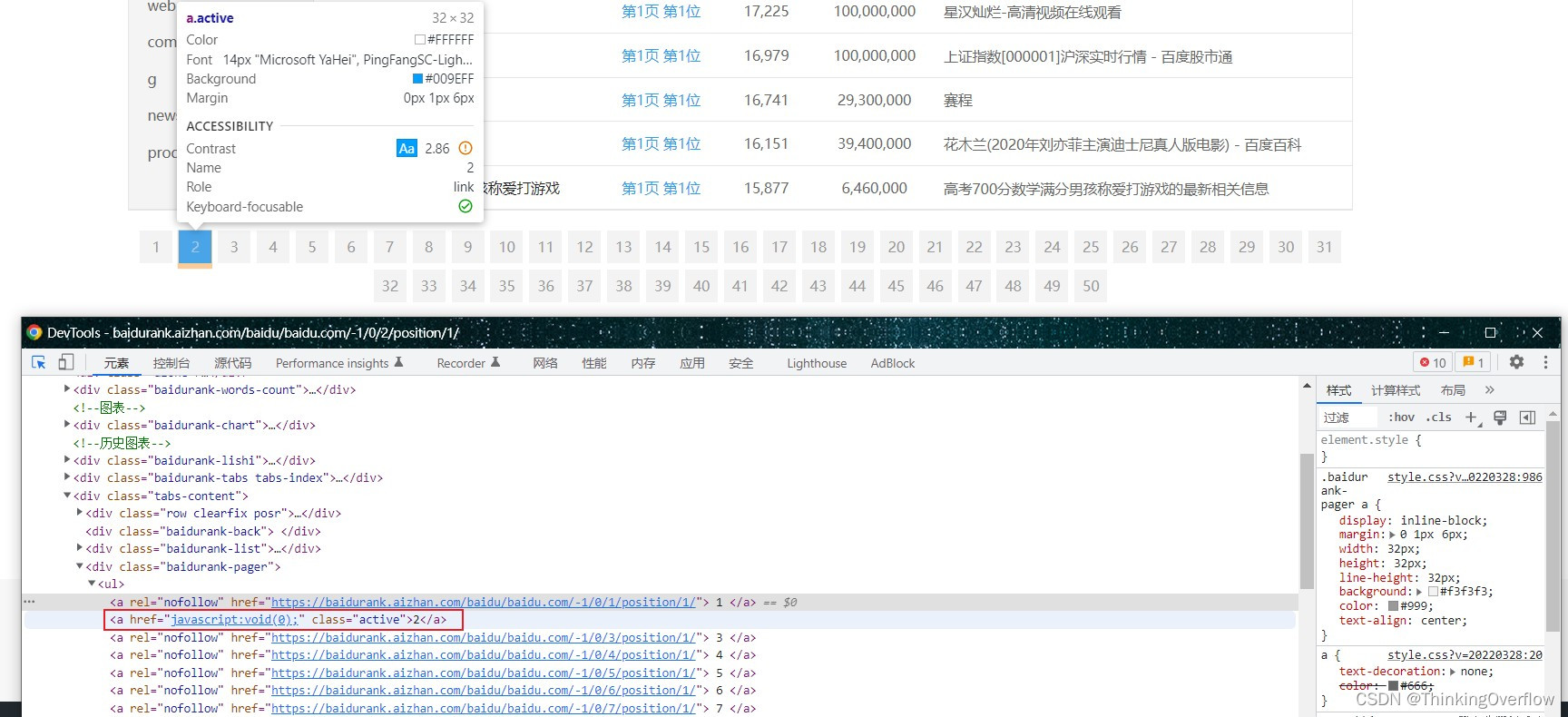Open the 网络 Network tab
1568x717 pixels.
tap(545, 363)
